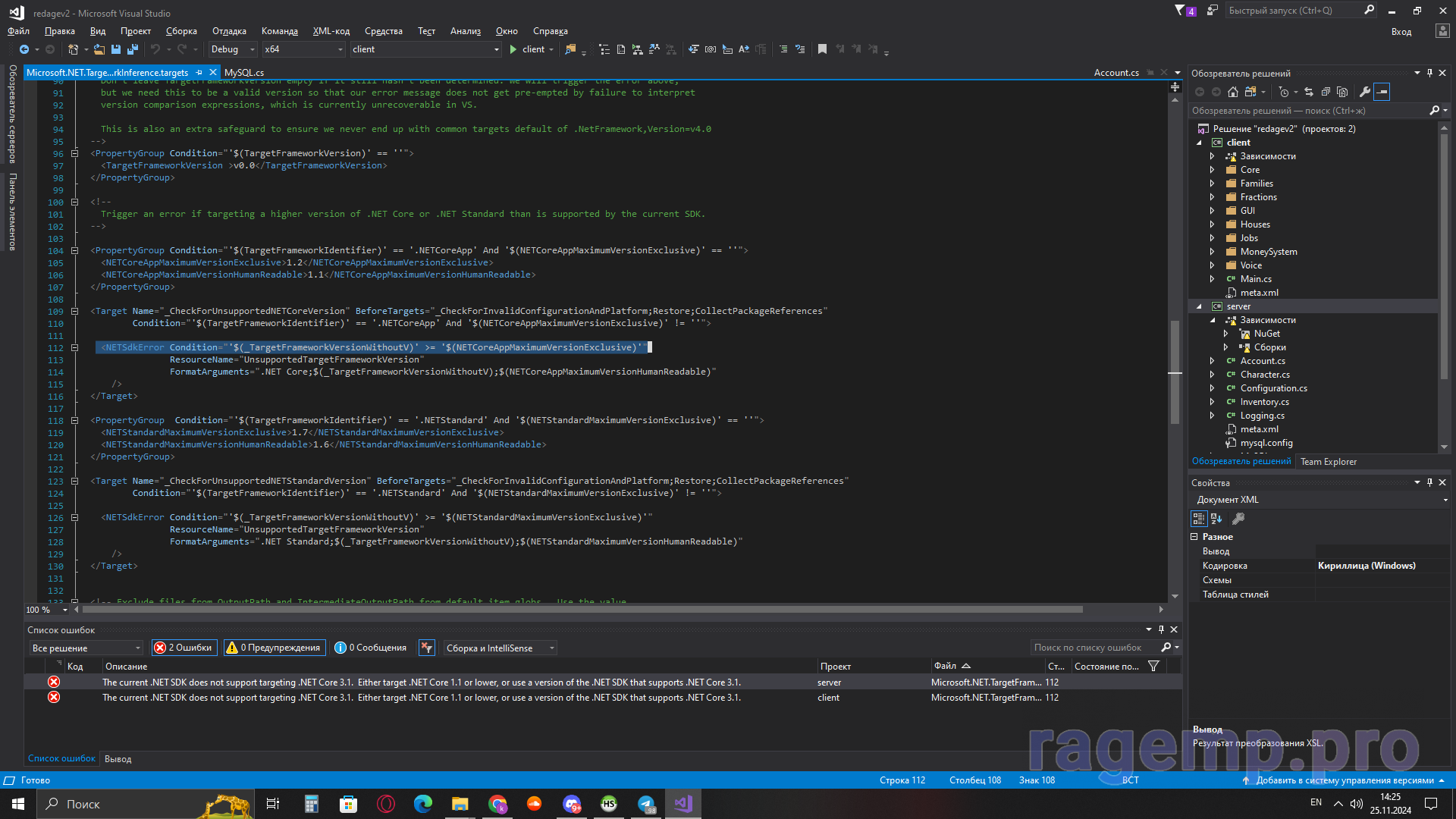Open the Сборка и IntelliSense dropdown

500,648
